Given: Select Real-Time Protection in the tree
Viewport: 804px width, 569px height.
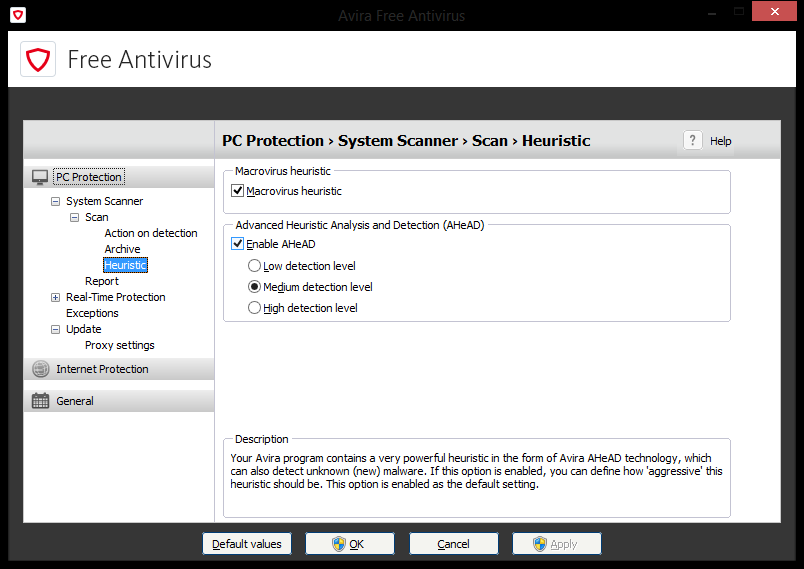Looking at the screenshot, I should (116, 297).
